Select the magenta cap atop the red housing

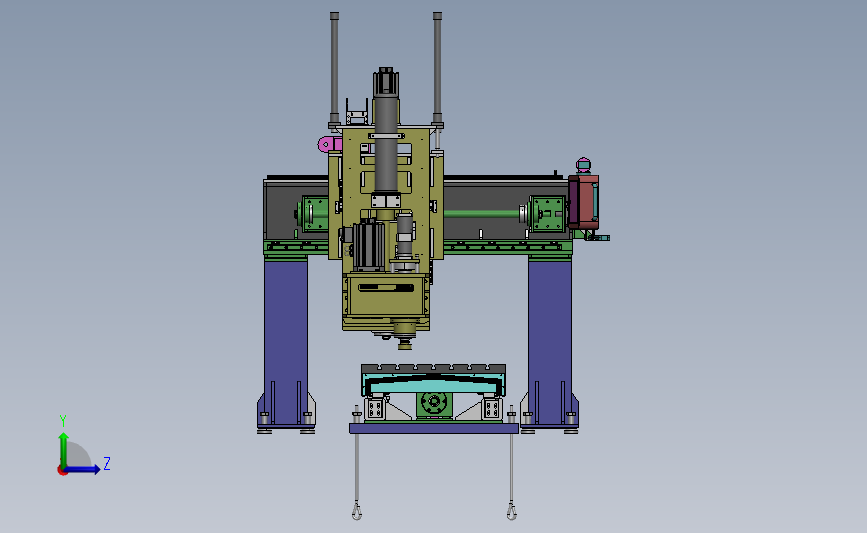pos(583,165)
